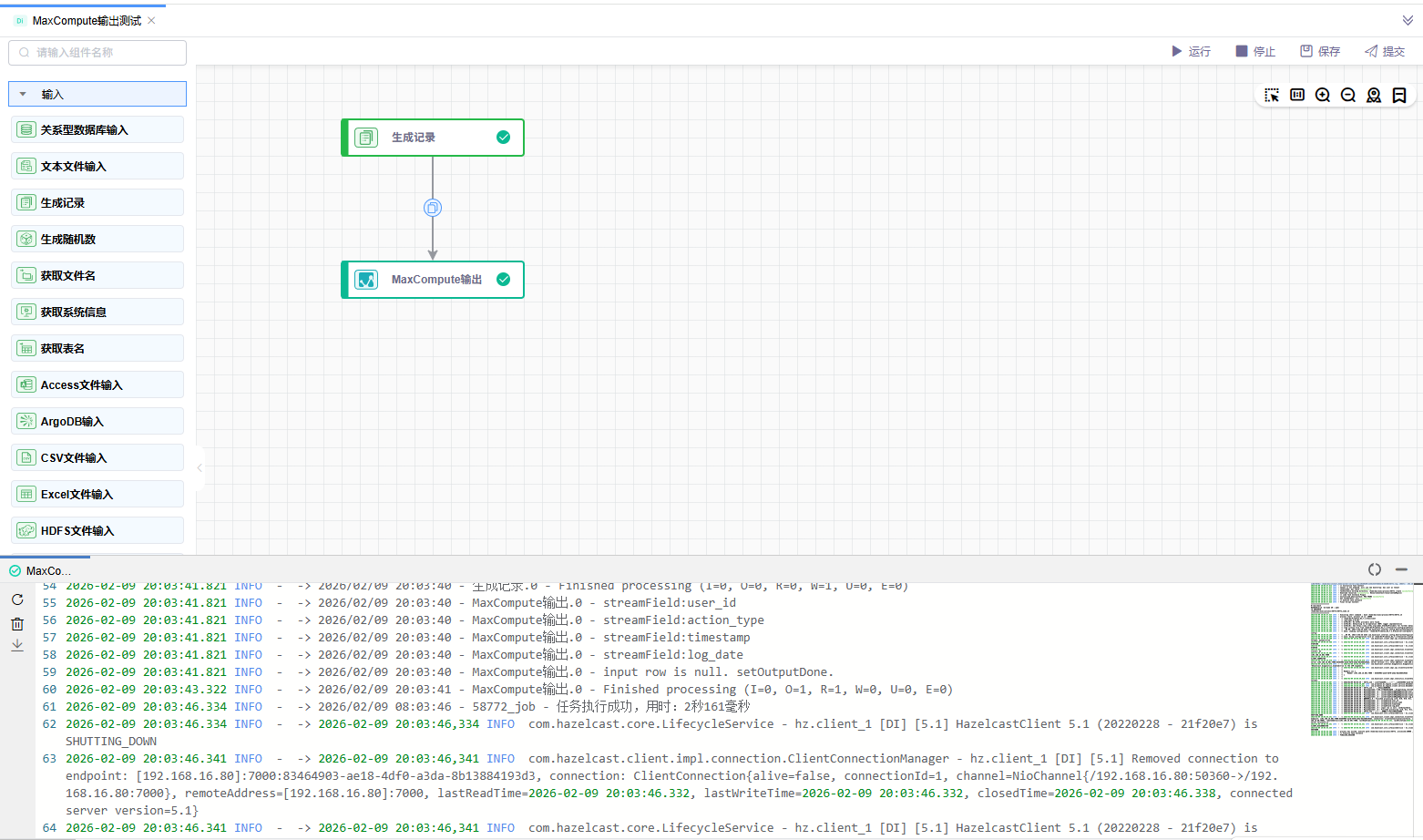Image resolution: width=1423 pixels, height=840 pixels.
Task: Click the locate position pin icon
Action: click(1374, 96)
